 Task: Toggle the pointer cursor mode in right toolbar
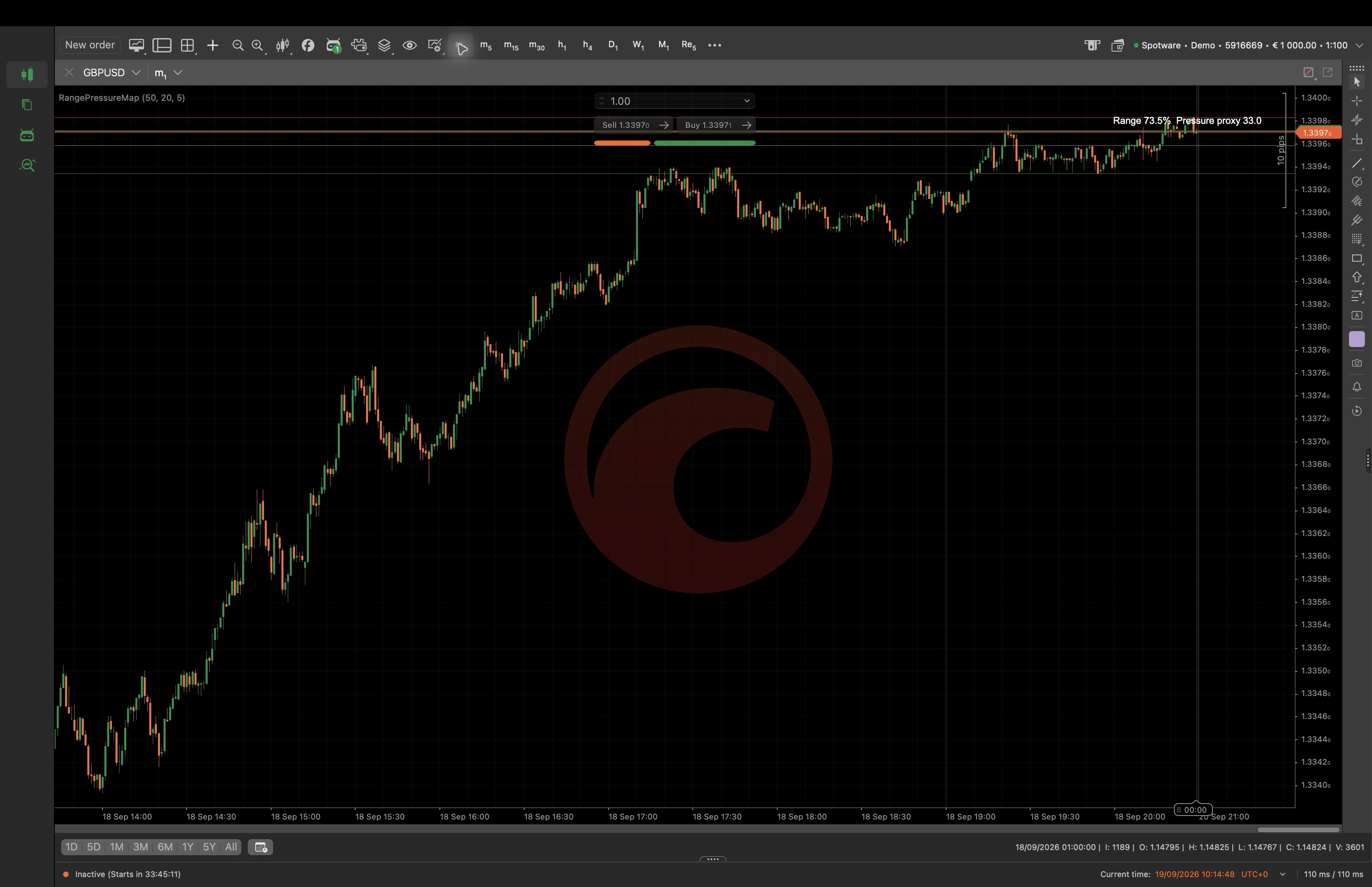1357,82
